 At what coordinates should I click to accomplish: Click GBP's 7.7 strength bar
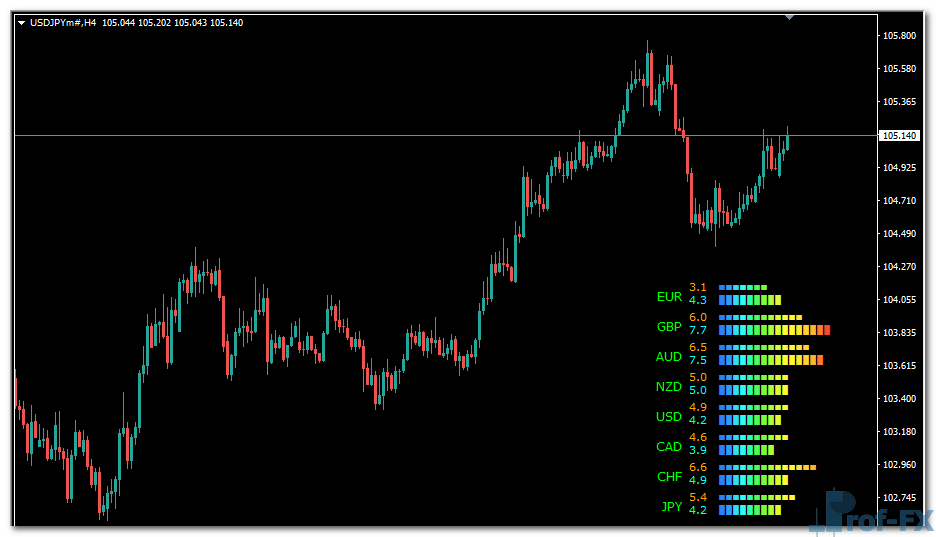pos(775,330)
